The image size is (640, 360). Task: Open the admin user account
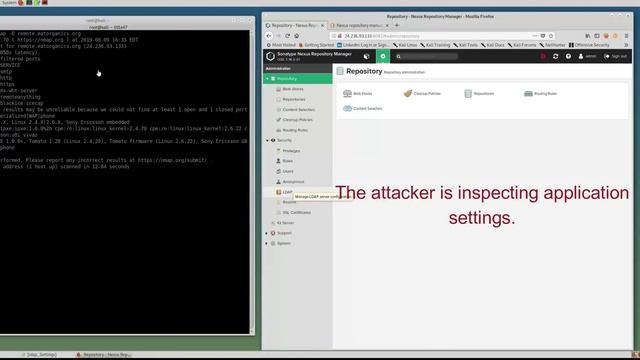[587, 56]
